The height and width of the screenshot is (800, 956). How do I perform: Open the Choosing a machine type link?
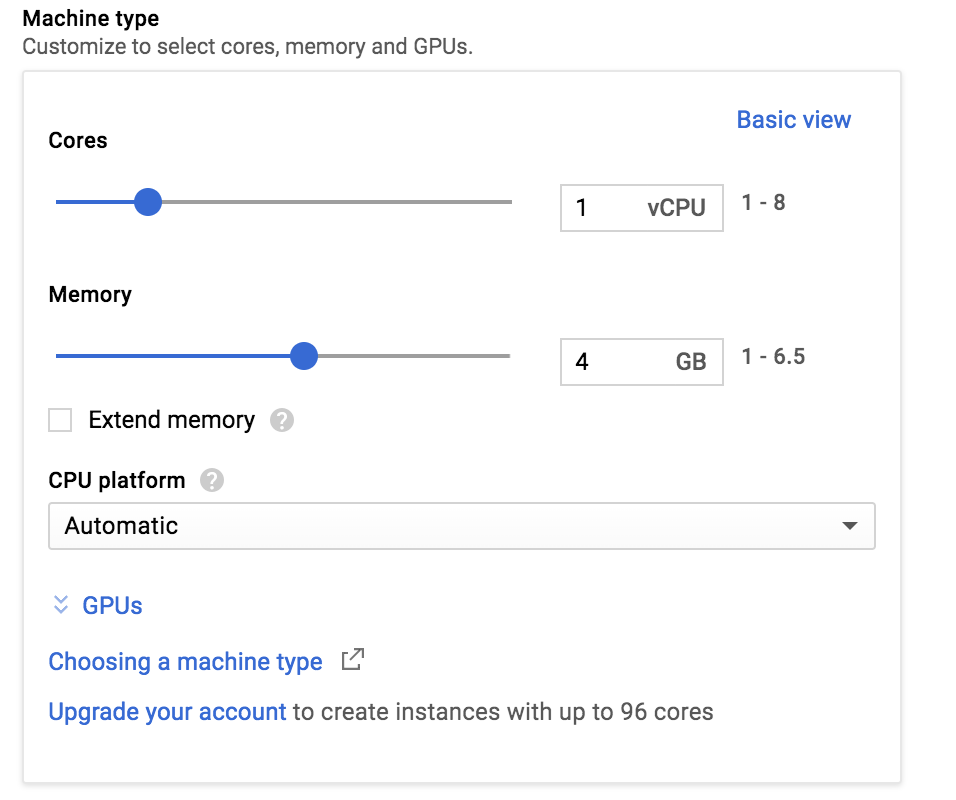click(x=186, y=661)
